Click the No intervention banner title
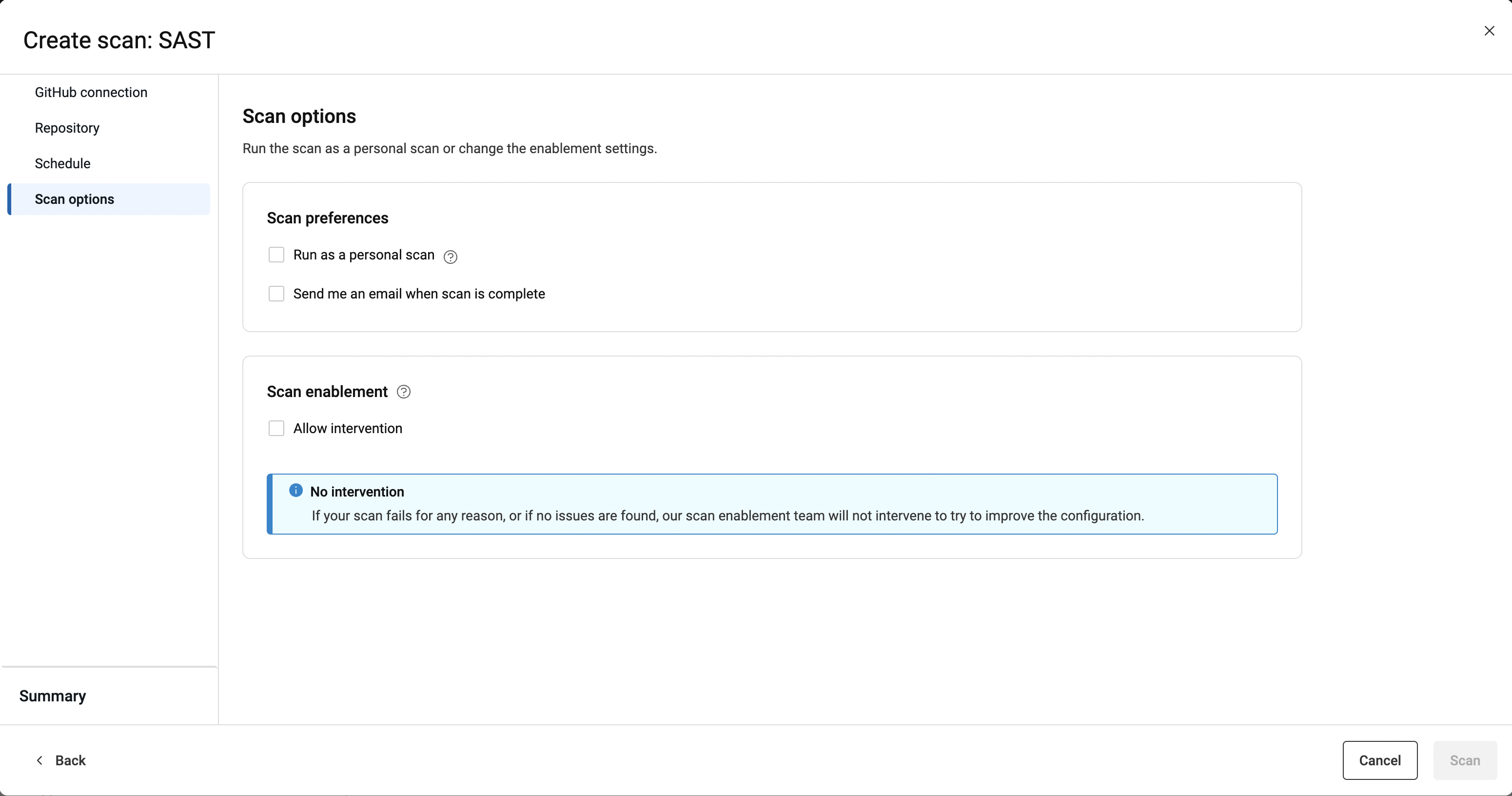Screen dimensions: 1512x796 (357, 491)
